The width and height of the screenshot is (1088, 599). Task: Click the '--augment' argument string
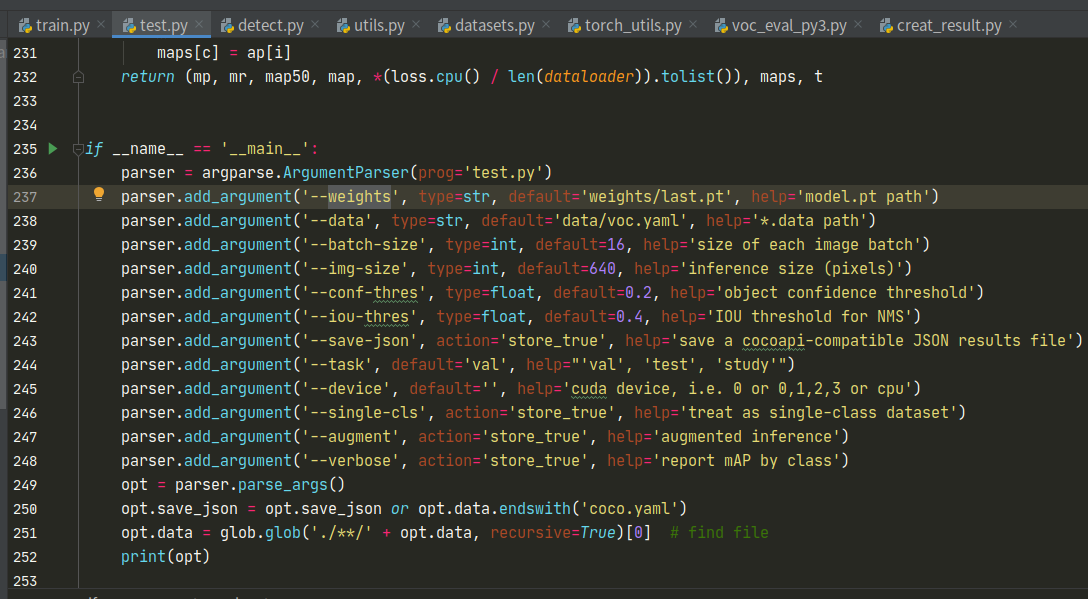(350, 437)
